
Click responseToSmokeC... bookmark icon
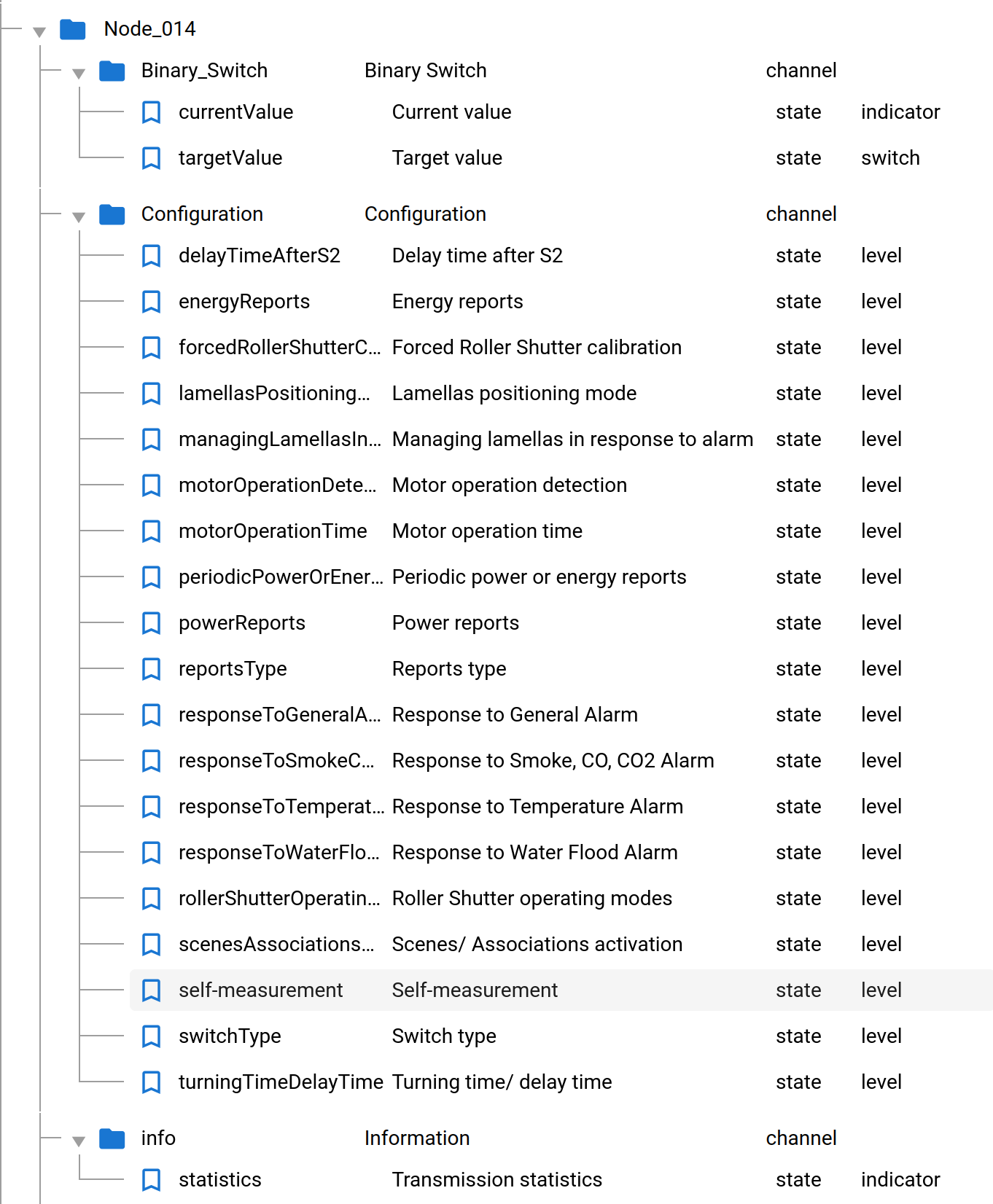(151, 761)
